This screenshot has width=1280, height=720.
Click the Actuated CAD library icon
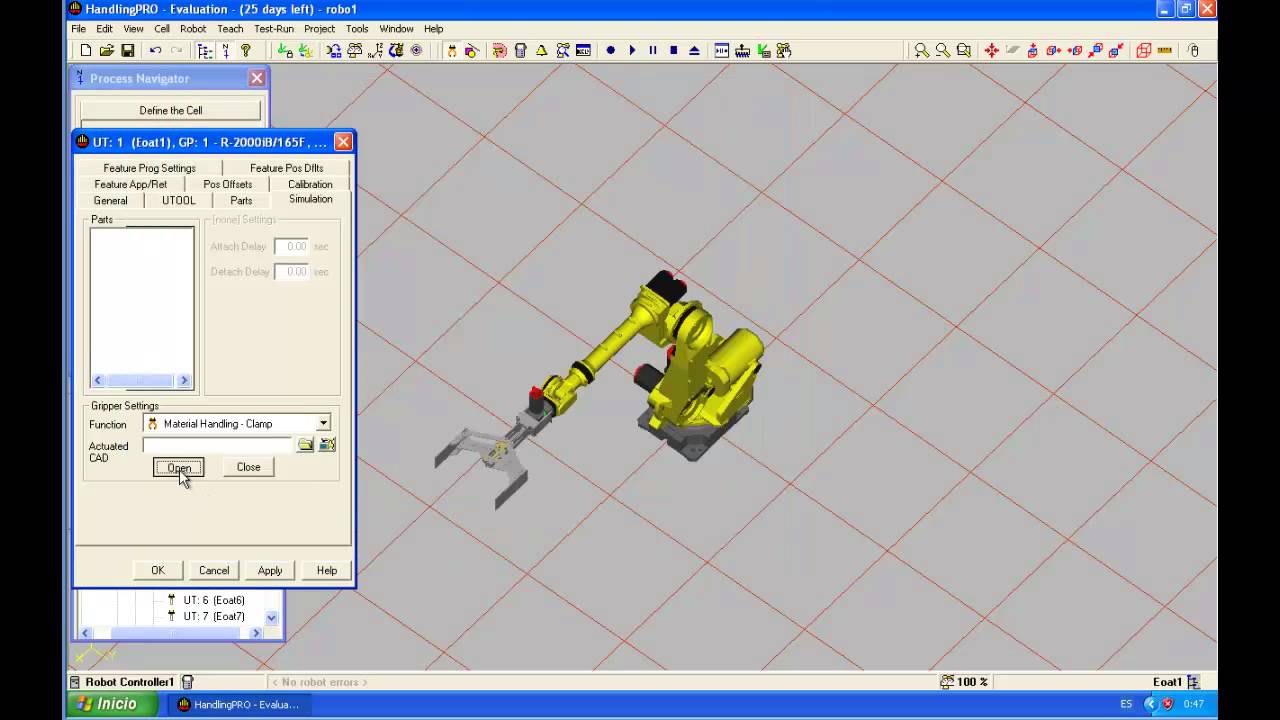point(327,445)
